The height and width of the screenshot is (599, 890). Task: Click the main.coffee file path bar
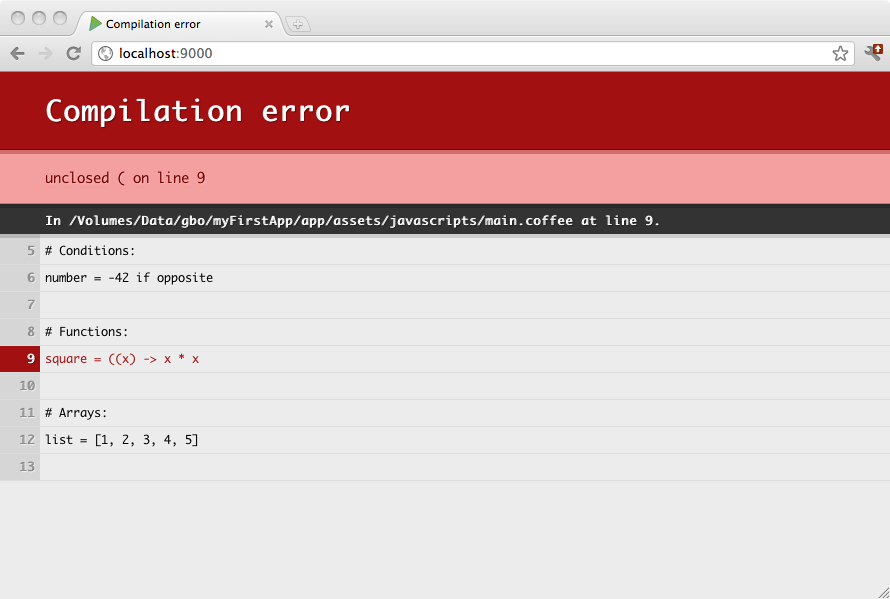point(352,220)
